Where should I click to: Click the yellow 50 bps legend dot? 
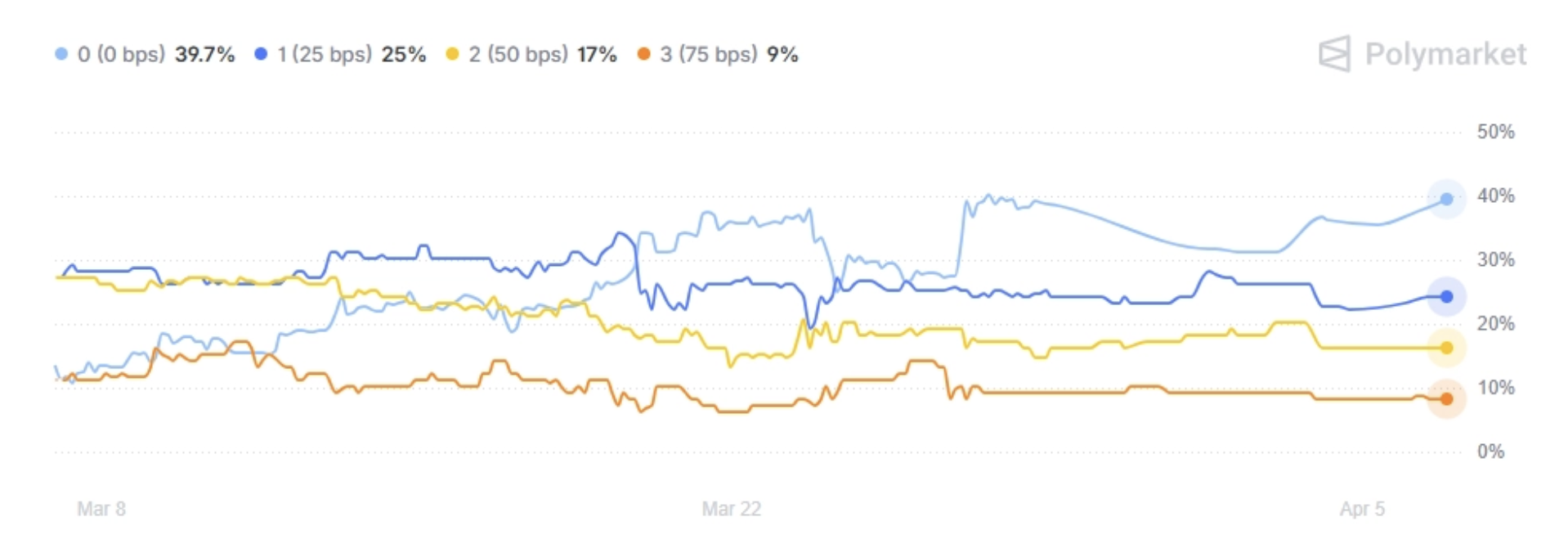[452, 54]
